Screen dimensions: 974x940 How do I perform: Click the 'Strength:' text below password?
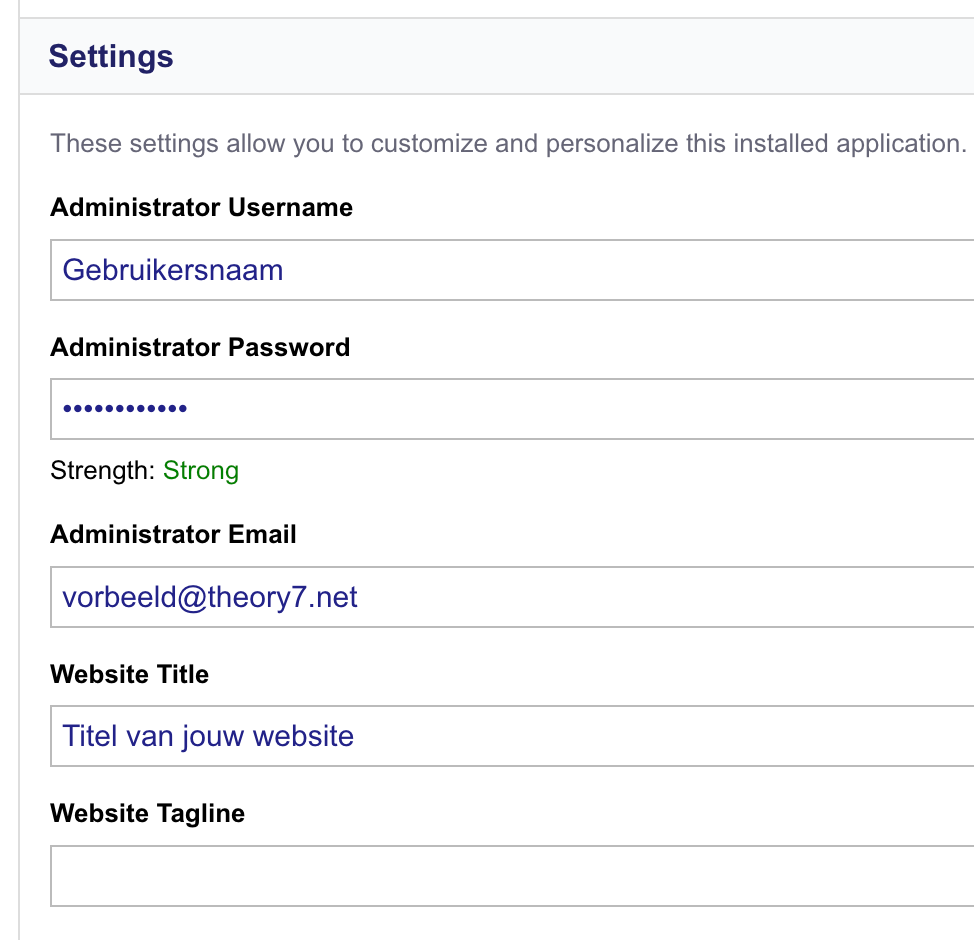click(x=103, y=470)
